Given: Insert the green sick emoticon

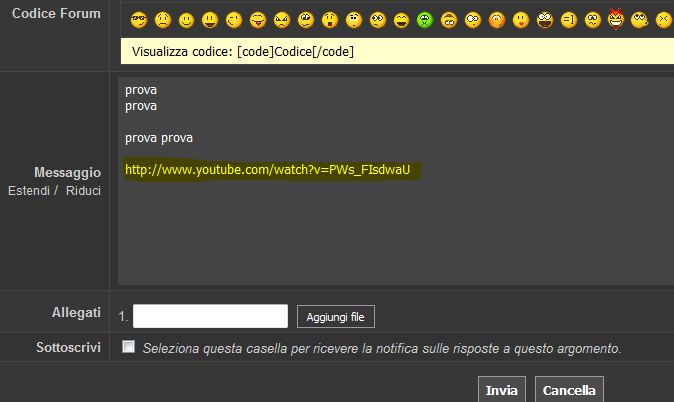Looking at the screenshot, I should 425,20.
